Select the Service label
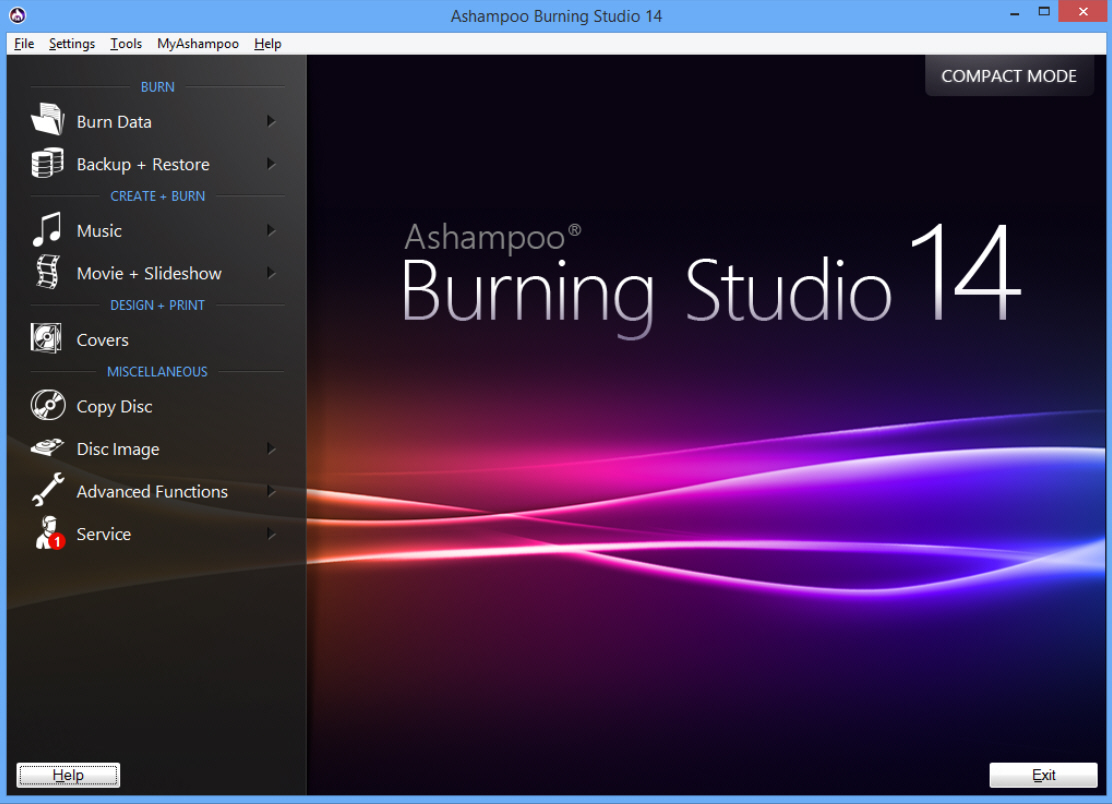This screenshot has width=1112, height=804. click(104, 535)
